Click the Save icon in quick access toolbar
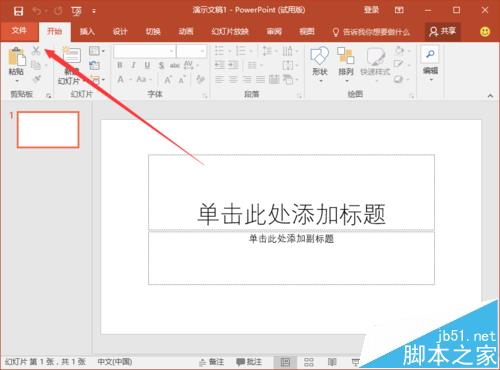Viewport: 500px width, 370px height. pos(18,11)
